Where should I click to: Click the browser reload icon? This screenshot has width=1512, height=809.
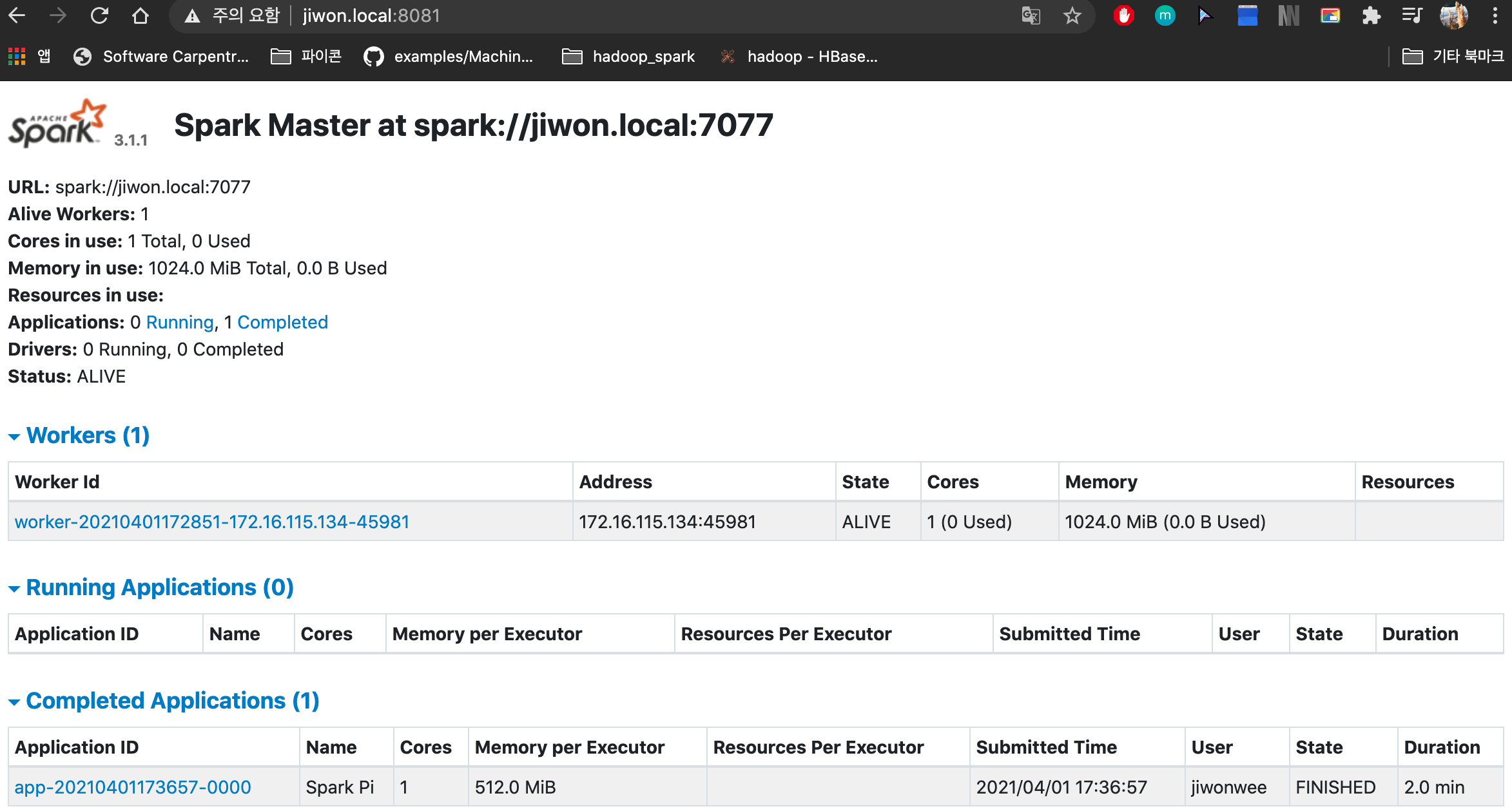coord(99,15)
